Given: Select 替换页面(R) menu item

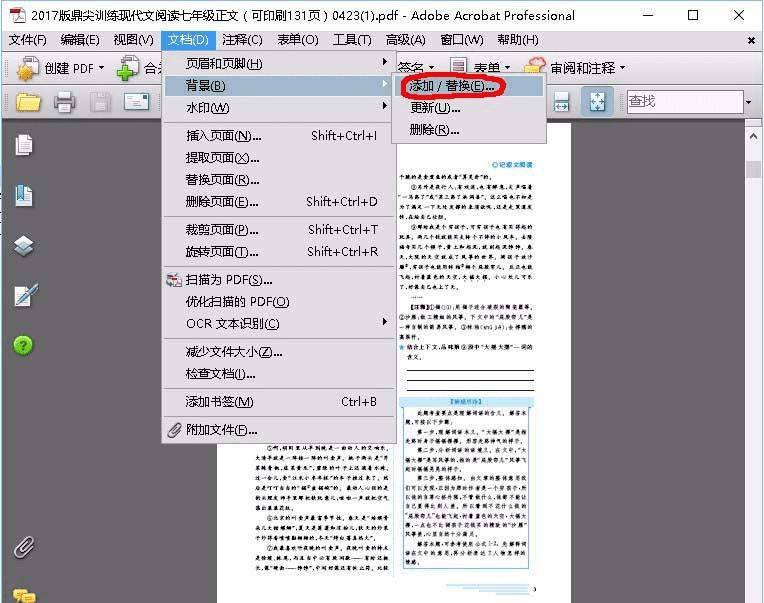Looking at the screenshot, I should pos(279,180).
